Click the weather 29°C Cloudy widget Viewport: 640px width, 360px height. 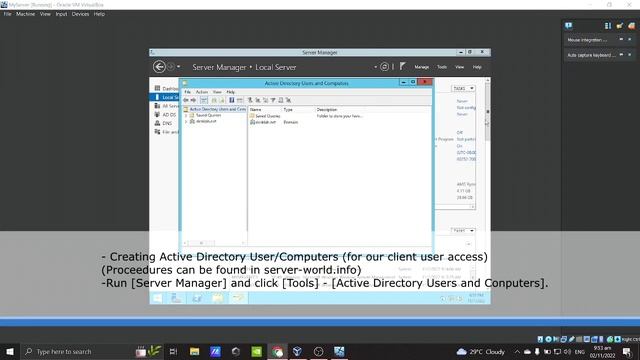[481, 351]
